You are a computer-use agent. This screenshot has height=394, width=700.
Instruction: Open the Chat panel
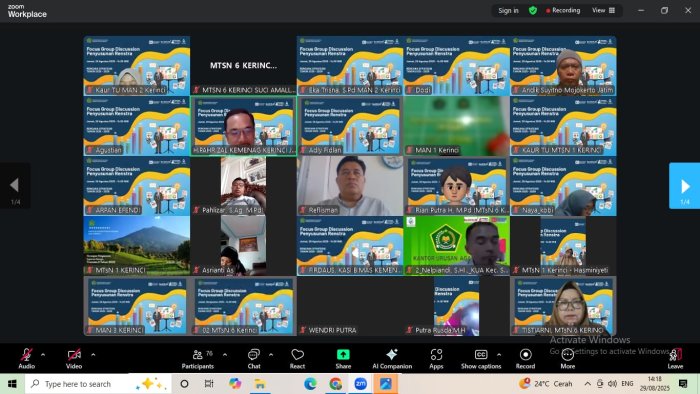[254, 358]
